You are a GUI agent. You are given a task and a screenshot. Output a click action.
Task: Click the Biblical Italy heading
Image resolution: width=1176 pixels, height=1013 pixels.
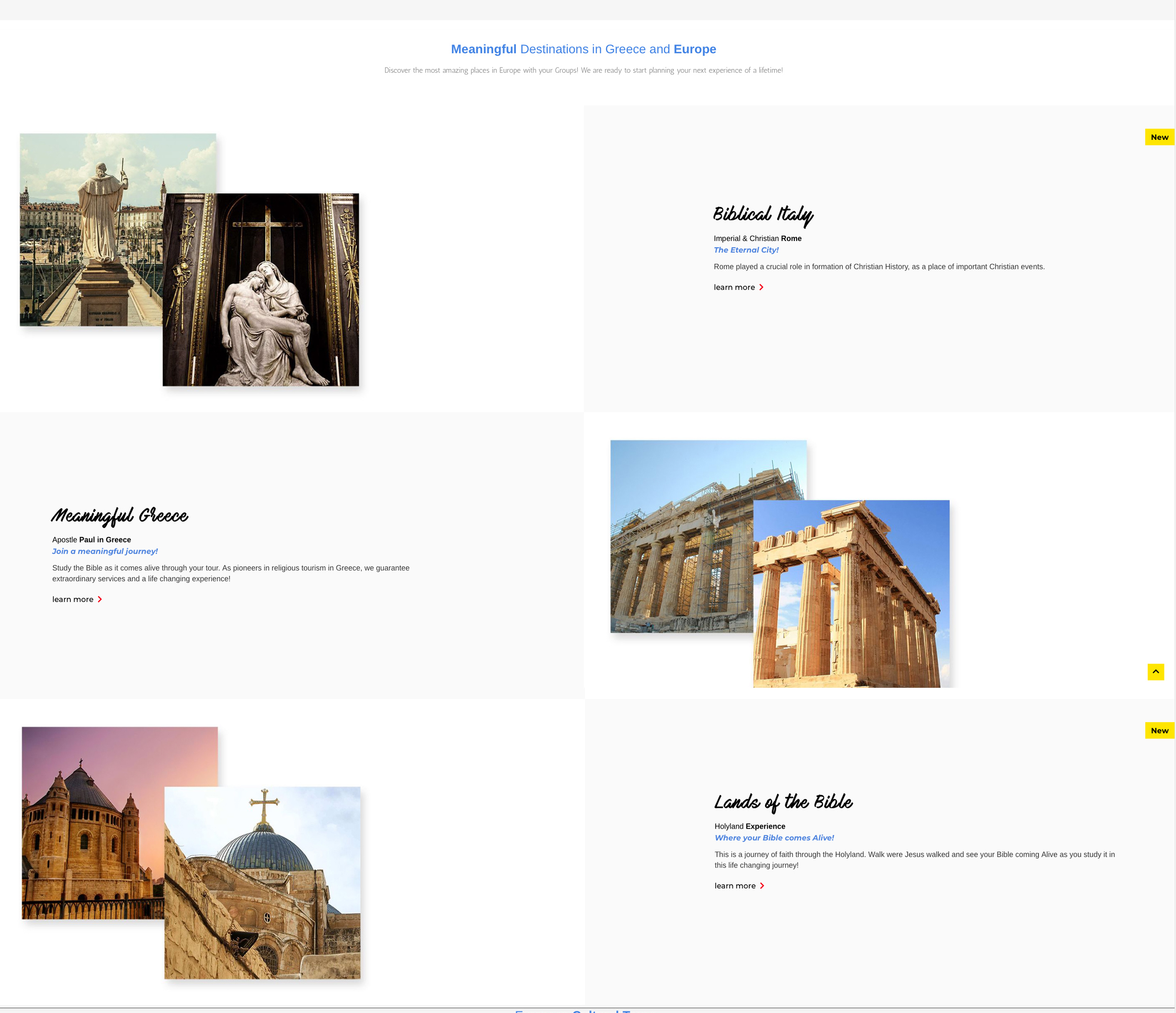(764, 215)
